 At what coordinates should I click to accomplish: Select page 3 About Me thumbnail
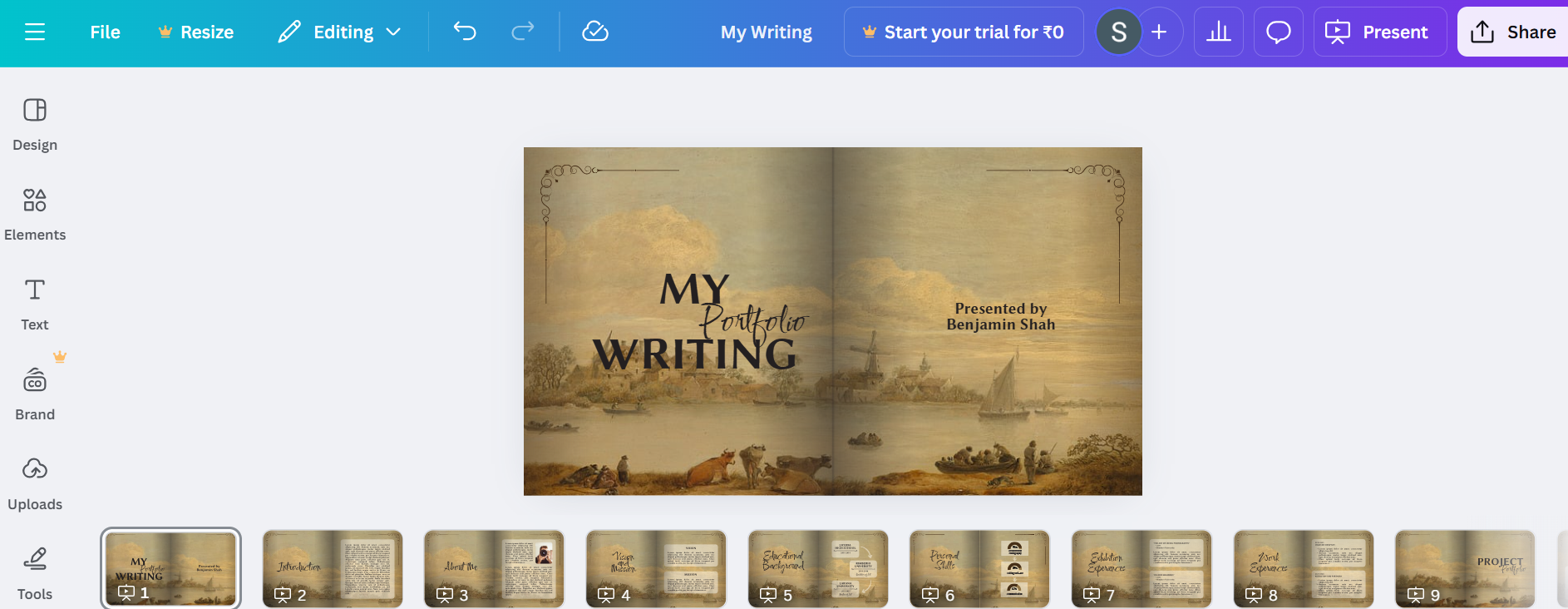click(494, 568)
